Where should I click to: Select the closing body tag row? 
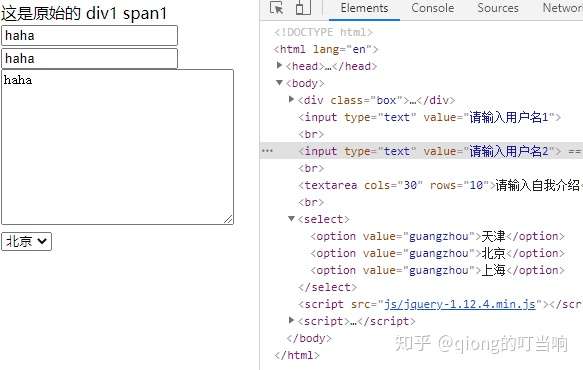click(309, 338)
